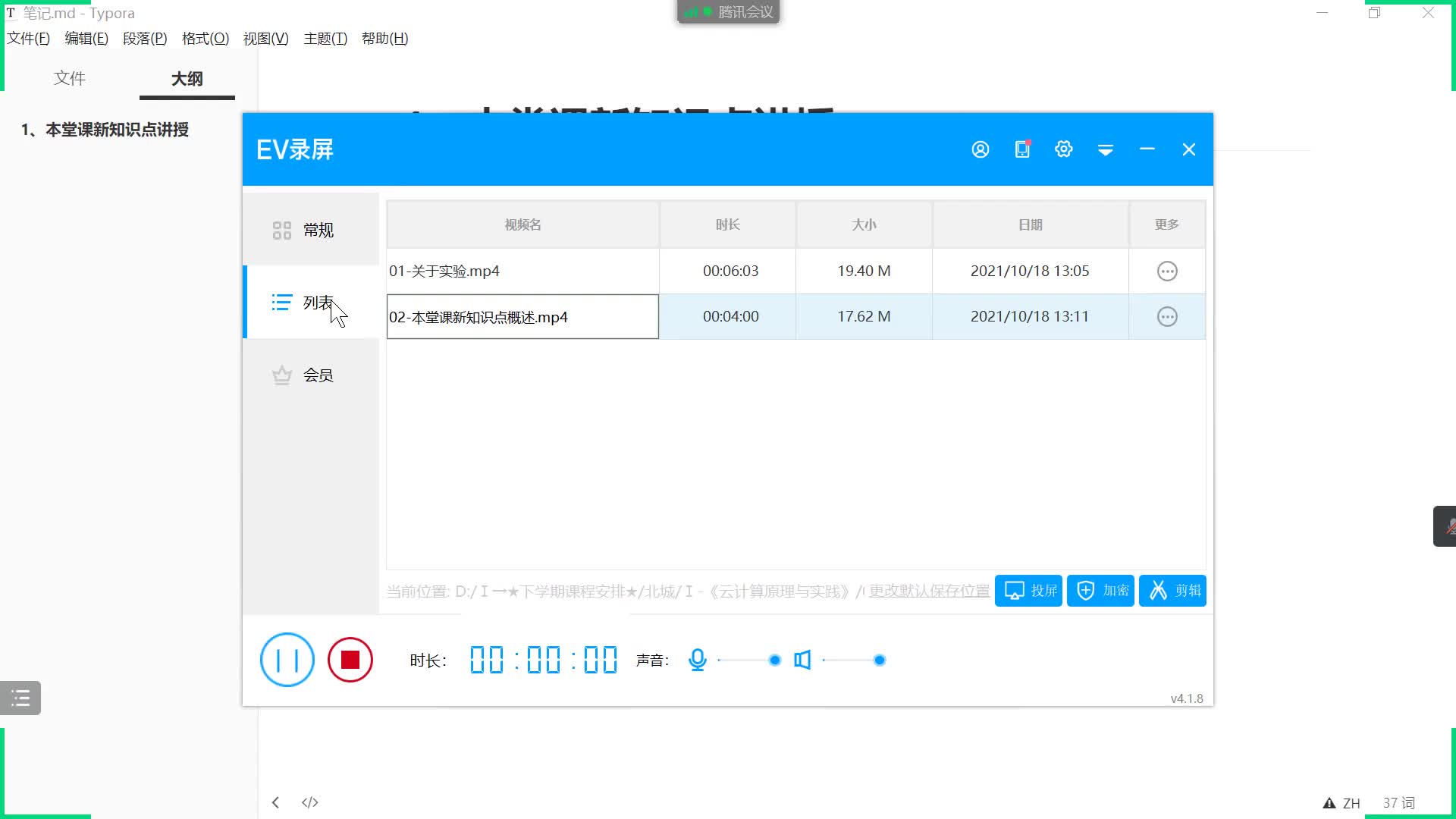1456x819 pixels.
Task: Click the 投屏 button
Action: coord(1028,591)
